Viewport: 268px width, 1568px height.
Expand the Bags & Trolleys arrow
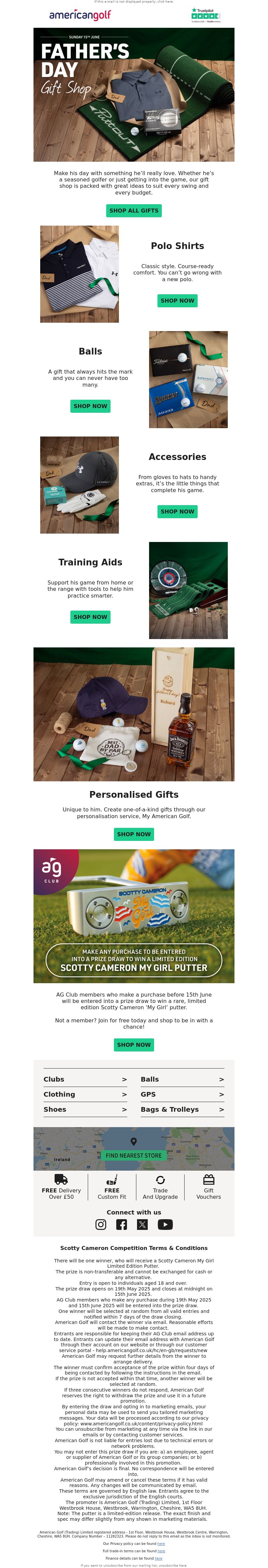[221, 1110]
